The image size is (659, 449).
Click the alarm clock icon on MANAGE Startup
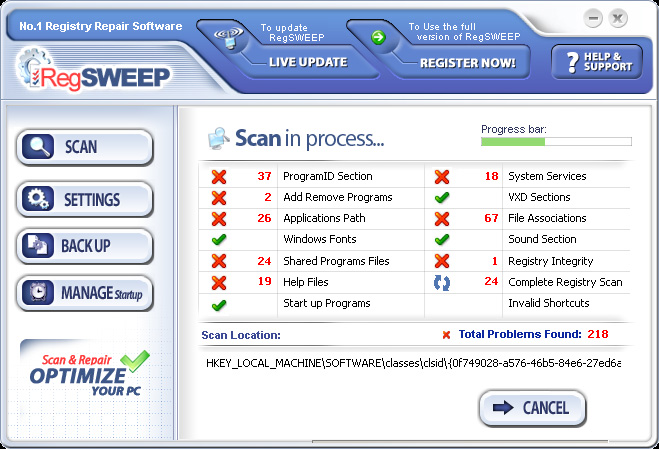38,292
